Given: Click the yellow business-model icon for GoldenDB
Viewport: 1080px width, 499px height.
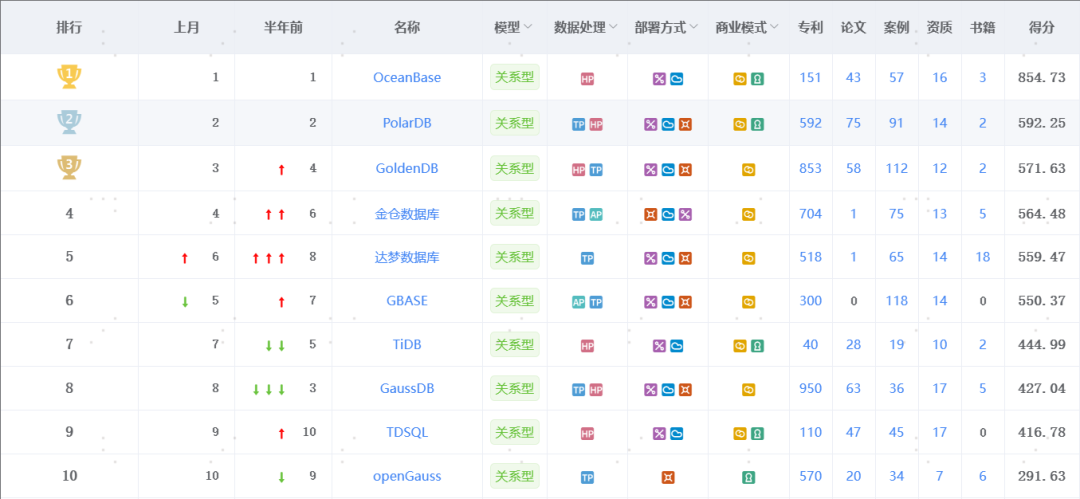Looking at the screenshot, I should (748, 170).
